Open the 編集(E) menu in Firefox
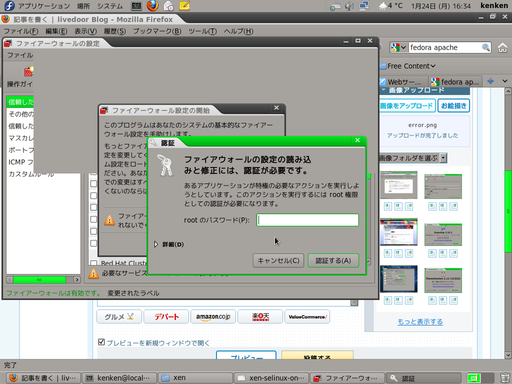 [x=56, y=31]
